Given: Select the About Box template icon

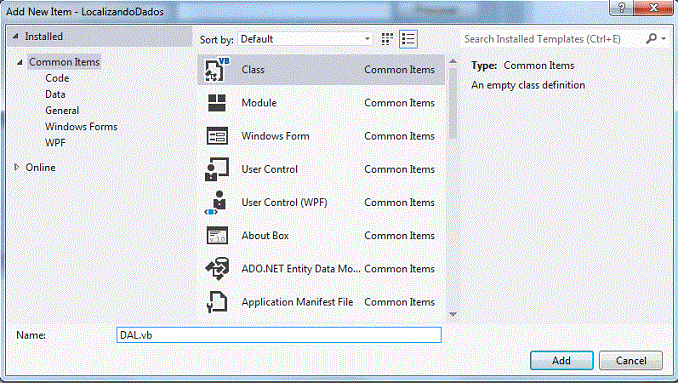Looking at the screenshot, I should 217,236.
